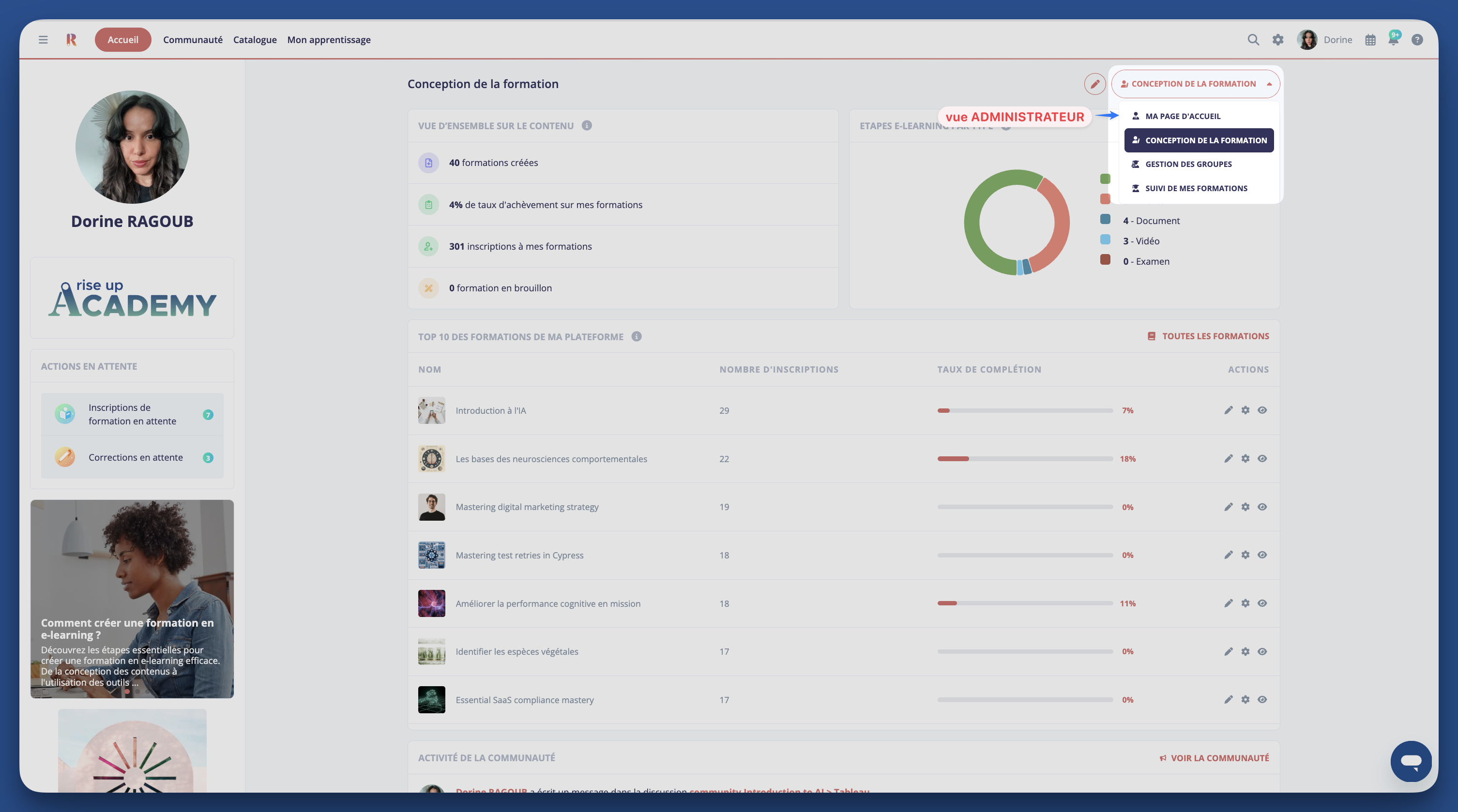Open the hamburger menu icon
This screenshot has width=1458, height=812.
coord(43,40)
